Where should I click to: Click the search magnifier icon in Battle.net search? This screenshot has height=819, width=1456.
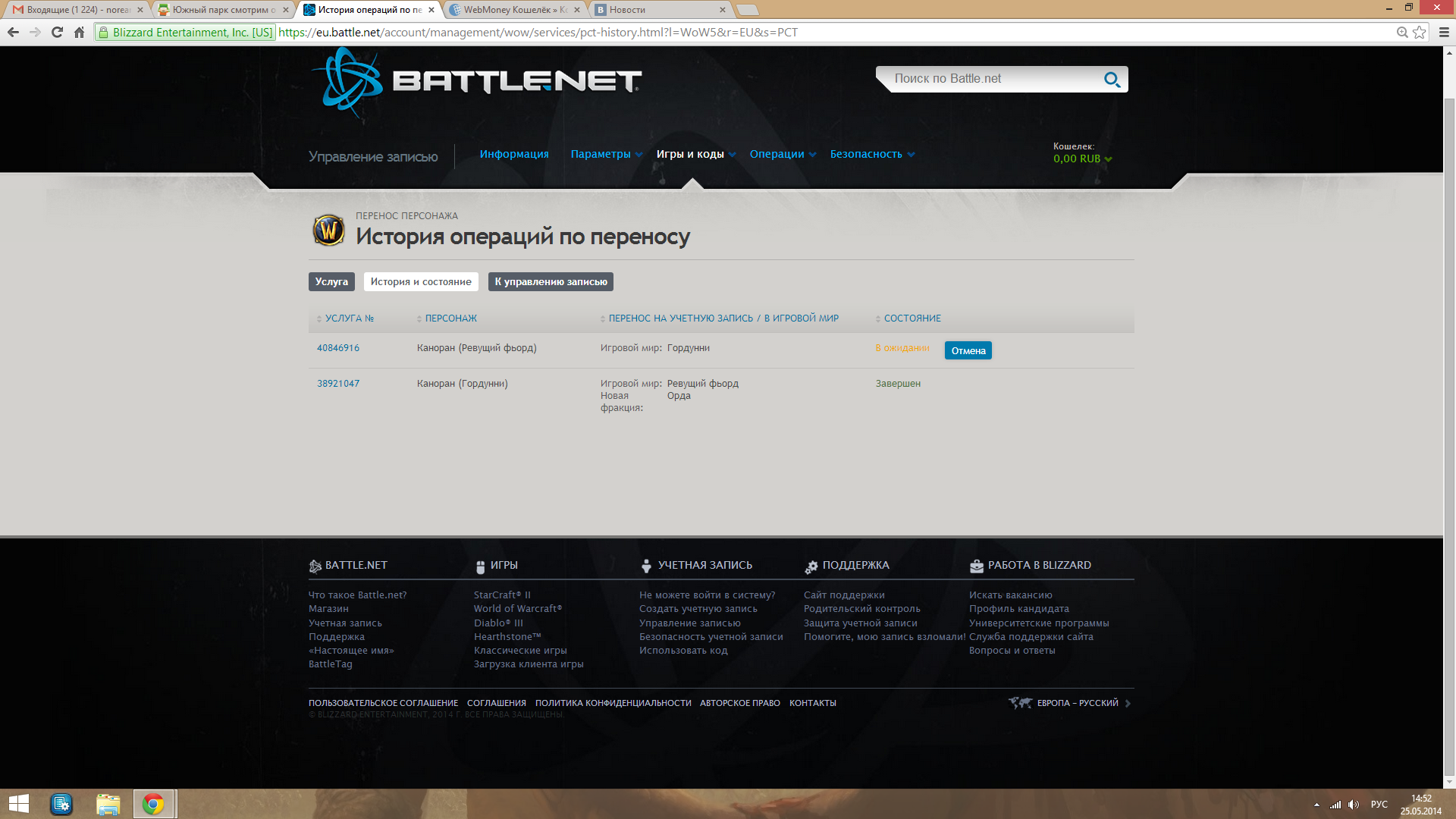coord(1112,79)
